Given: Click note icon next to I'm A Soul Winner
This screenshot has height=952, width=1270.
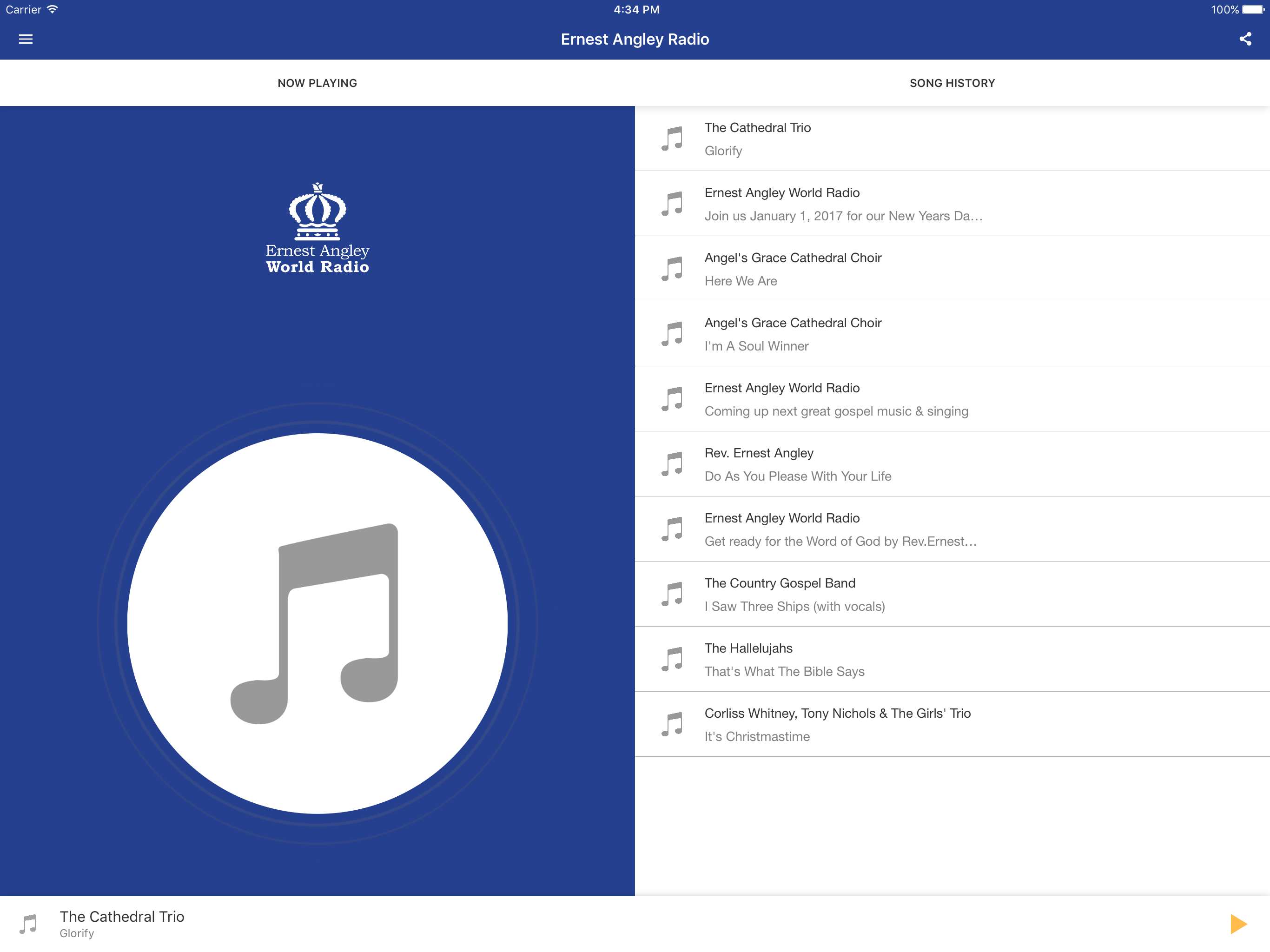Looking at the screenshot, I should coord(672,334).
